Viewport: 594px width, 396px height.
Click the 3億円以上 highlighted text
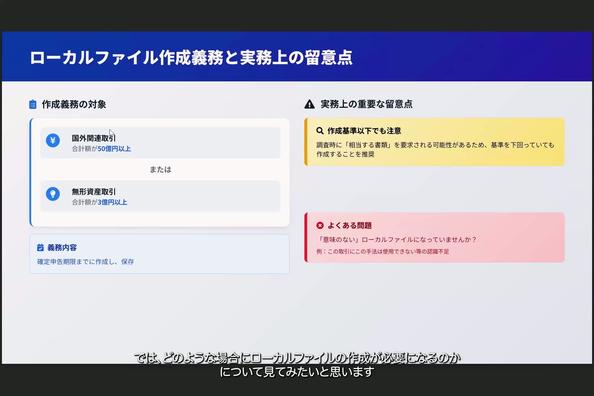point(113,202)
